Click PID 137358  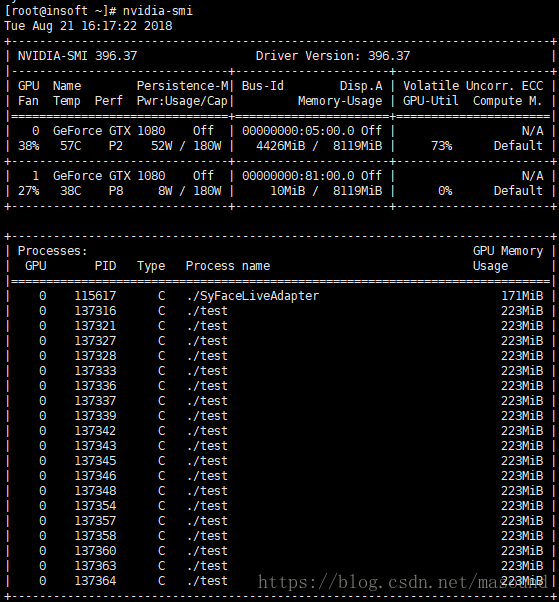tap(95, 536)
